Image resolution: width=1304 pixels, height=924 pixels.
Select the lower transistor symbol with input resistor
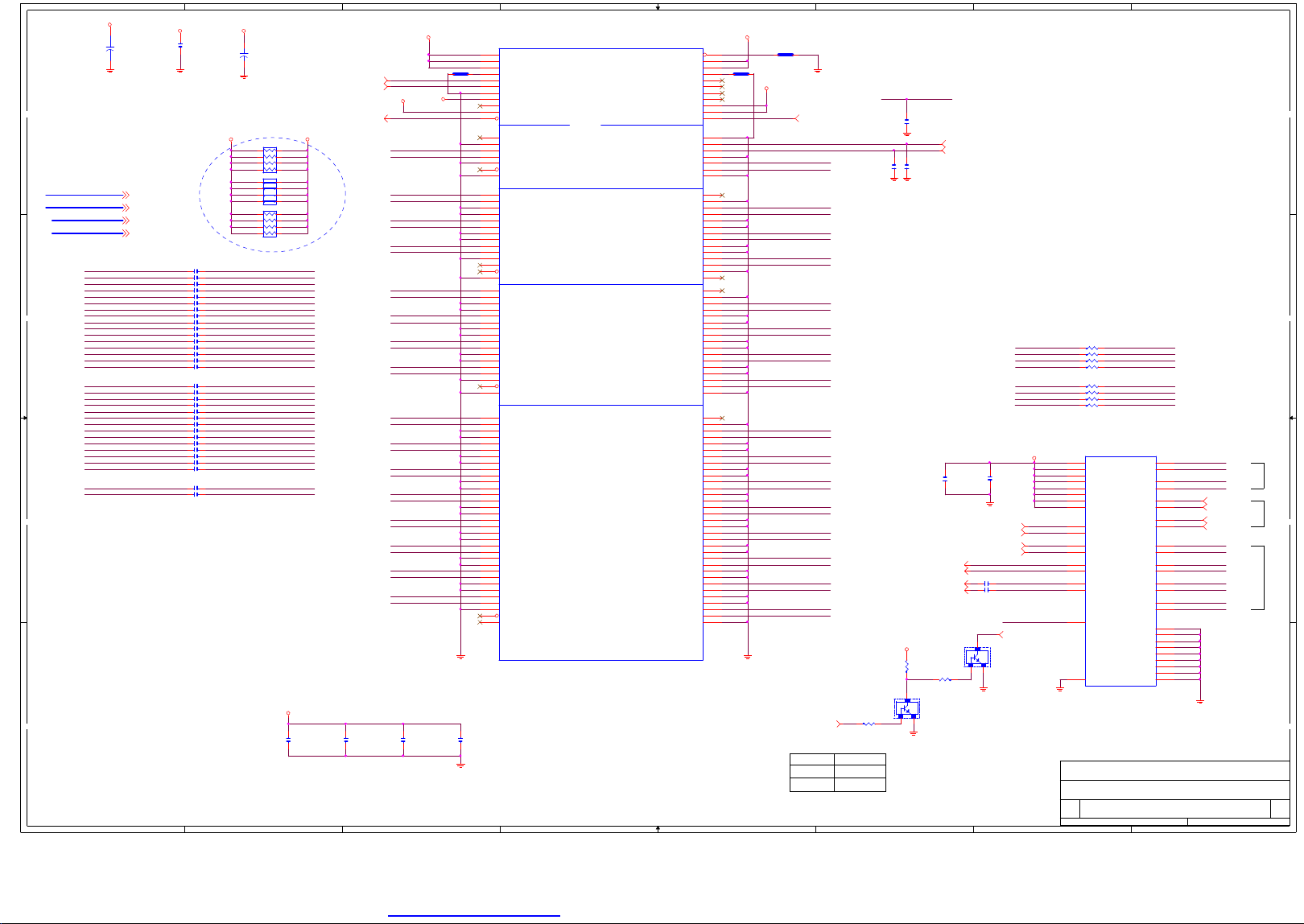point(907,709)
